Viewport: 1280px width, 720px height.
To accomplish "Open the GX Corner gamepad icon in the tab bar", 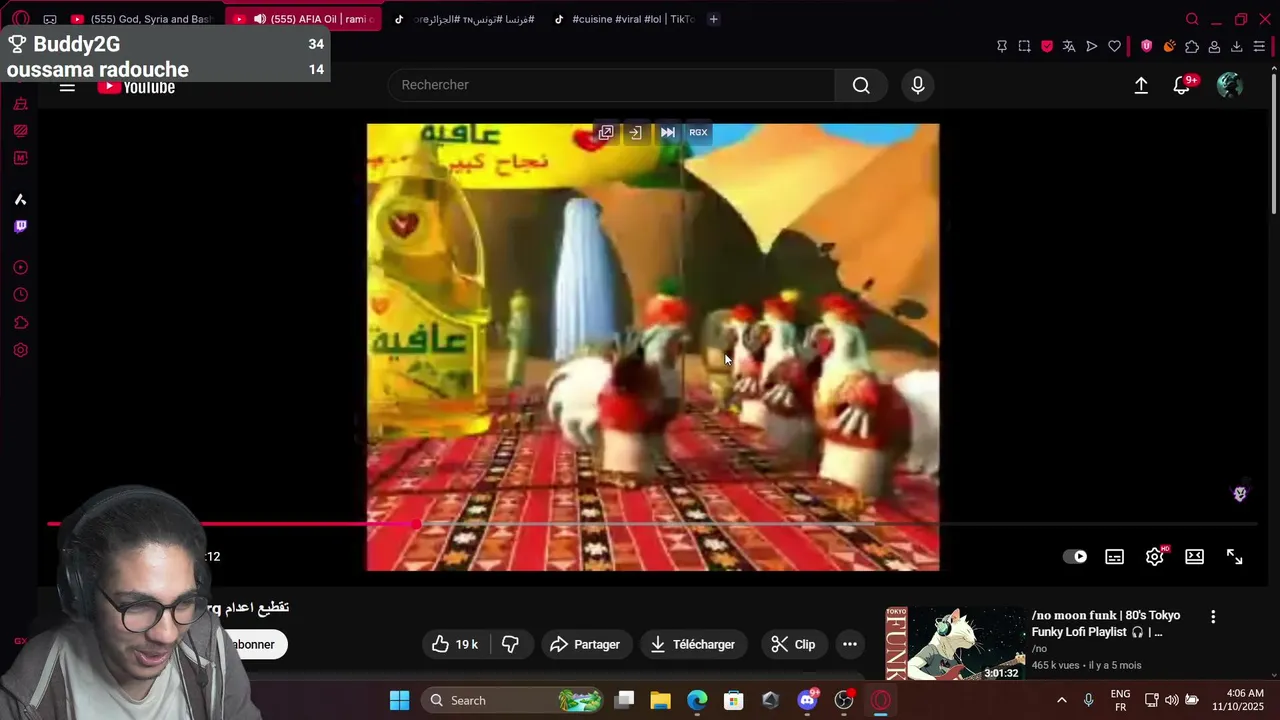I will 50,19.
